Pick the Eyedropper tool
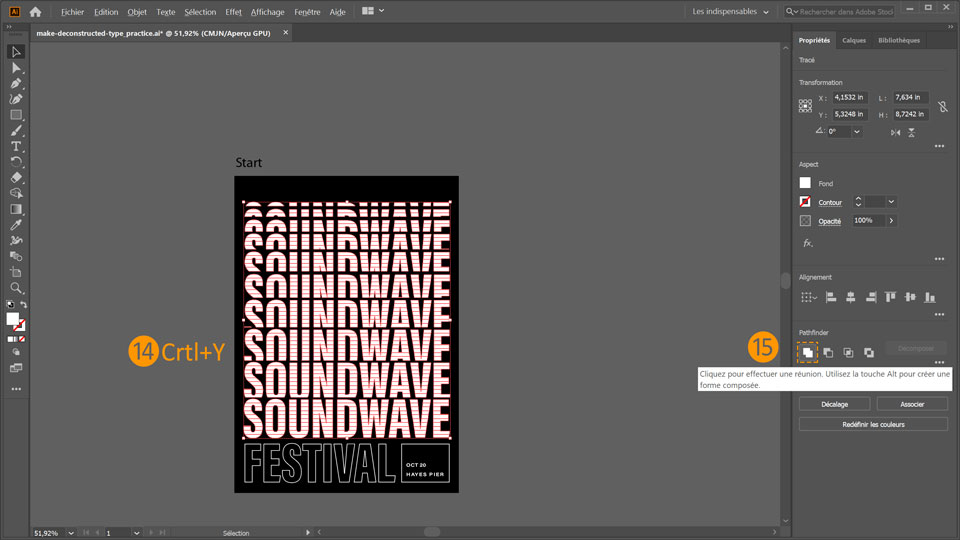 16,225
